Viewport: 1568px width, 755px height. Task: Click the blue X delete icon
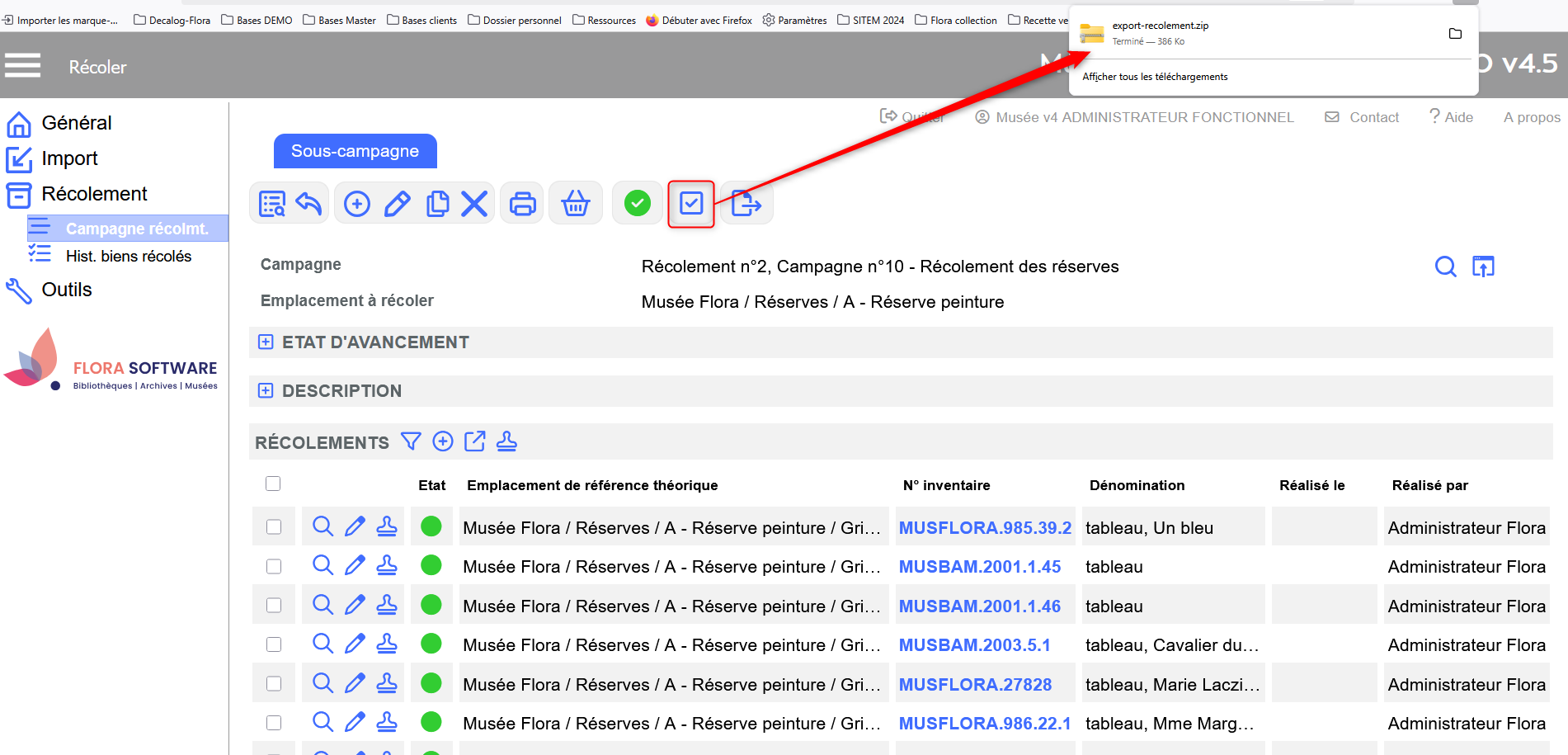coord(474,203)
